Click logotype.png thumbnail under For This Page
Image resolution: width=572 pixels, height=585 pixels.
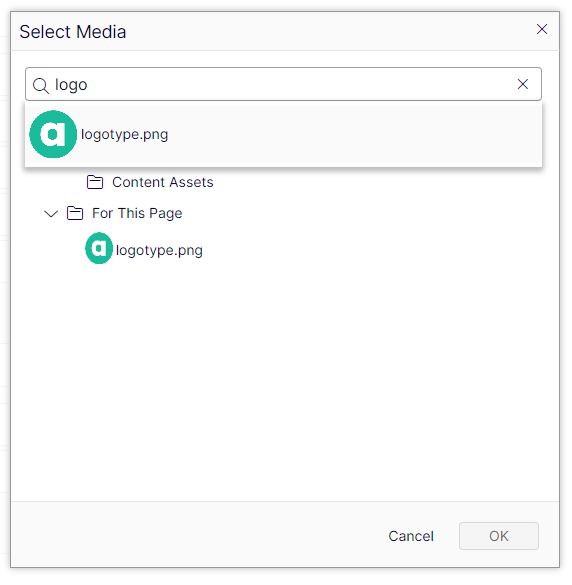99,248
